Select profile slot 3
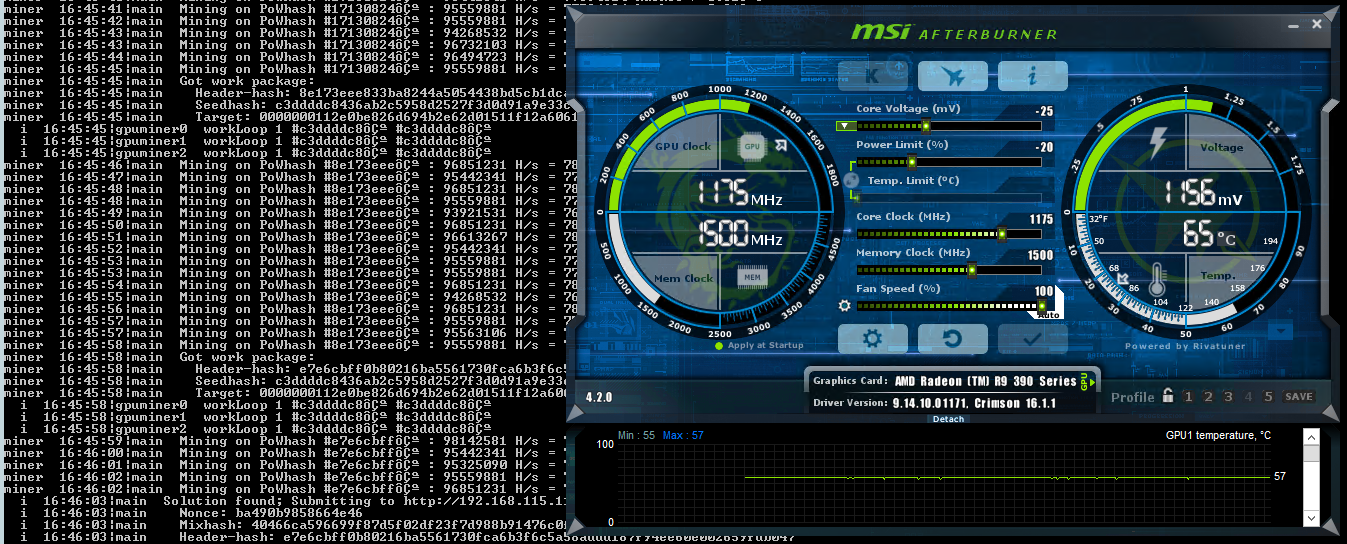This screenshot has height=544, width=1347. 1228,397
